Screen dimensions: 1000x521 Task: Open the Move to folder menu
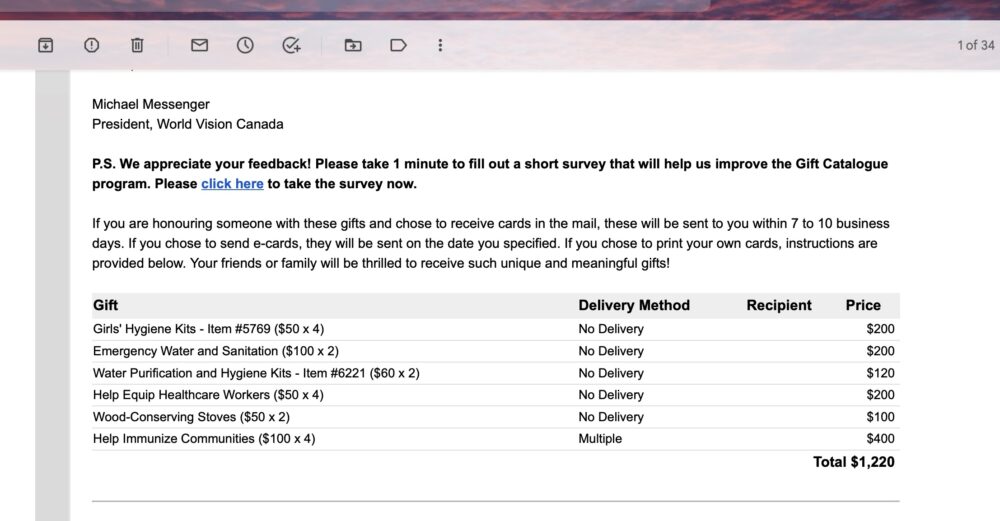[353, 45]
